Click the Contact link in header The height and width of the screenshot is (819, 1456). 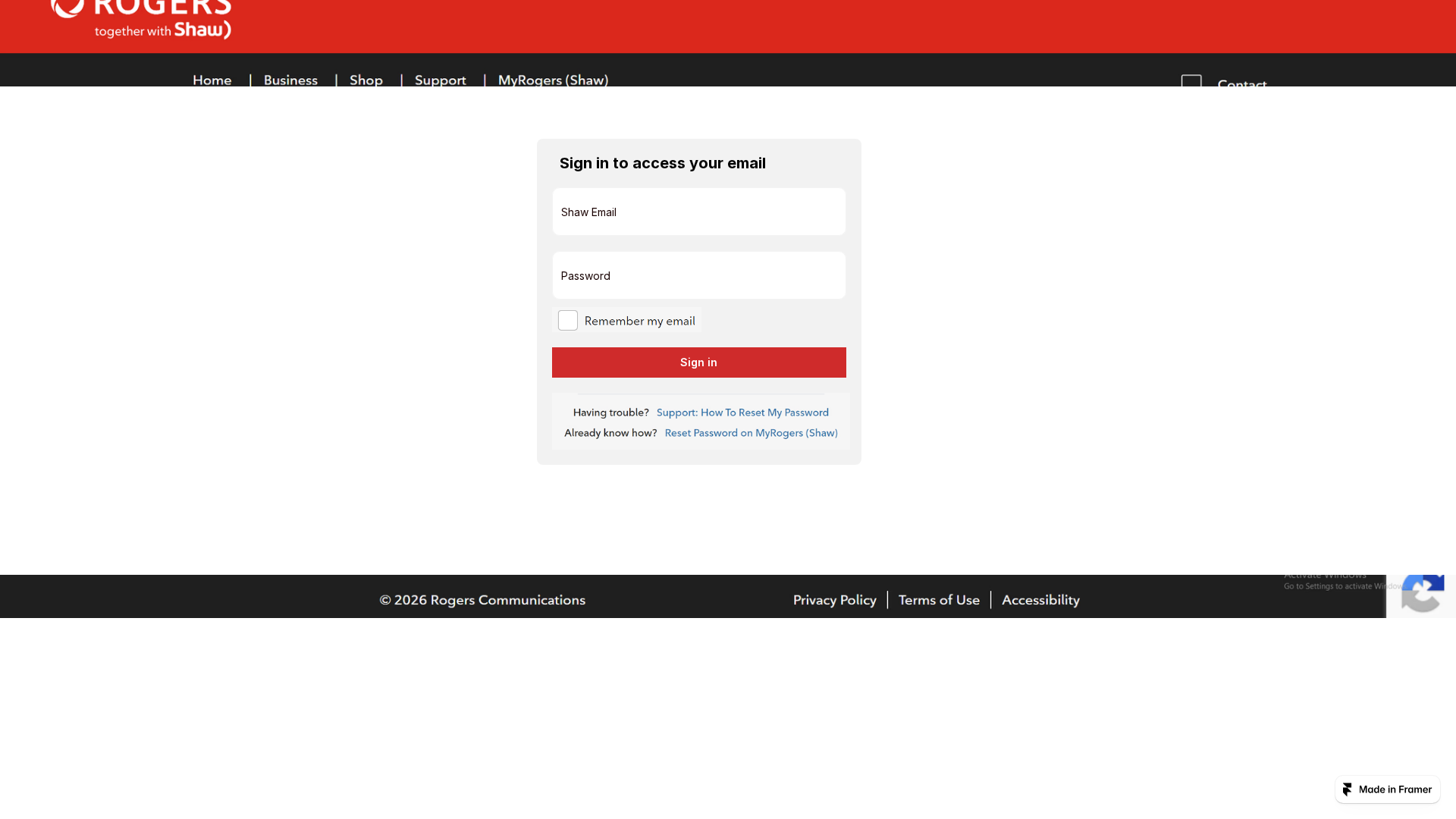1242,83
